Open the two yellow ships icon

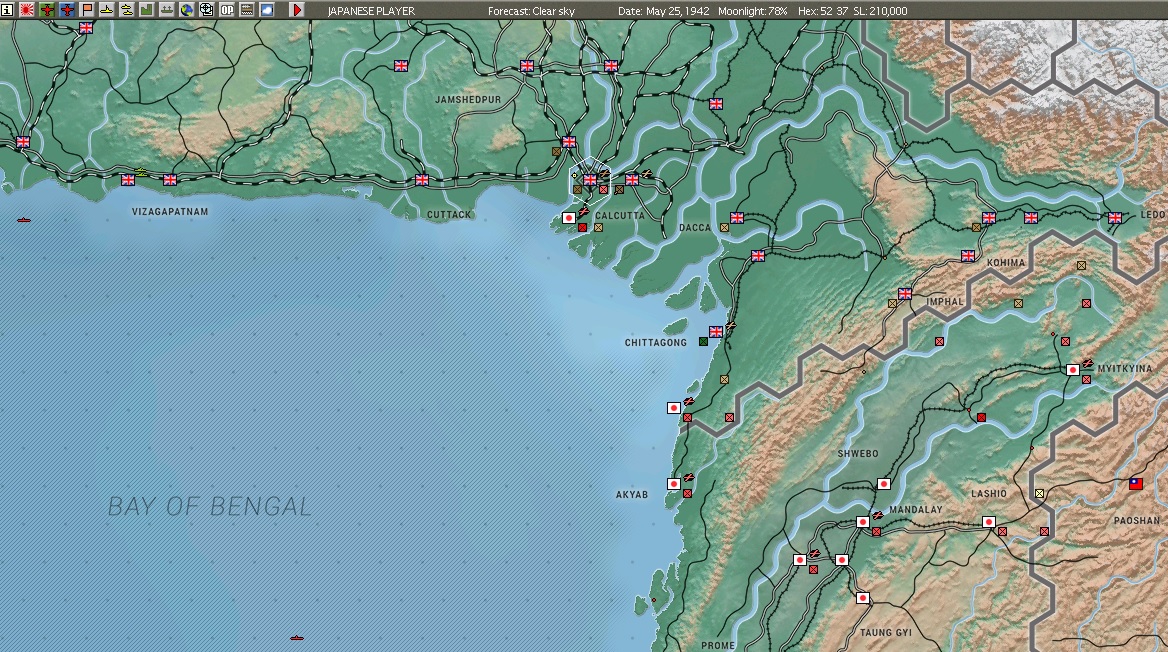pyautogui.click(x=127, y=10)
